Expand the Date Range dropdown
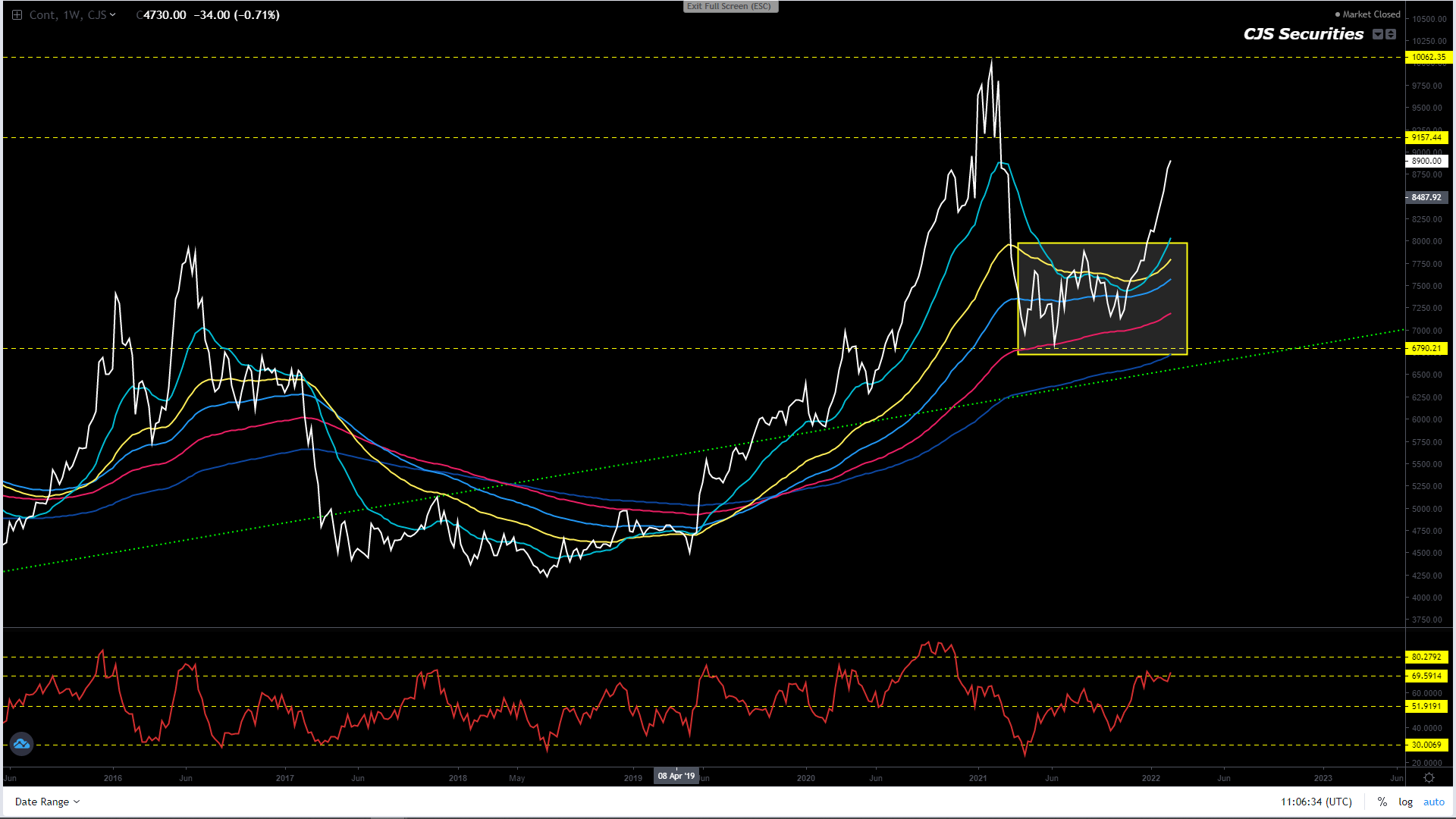 47,802
